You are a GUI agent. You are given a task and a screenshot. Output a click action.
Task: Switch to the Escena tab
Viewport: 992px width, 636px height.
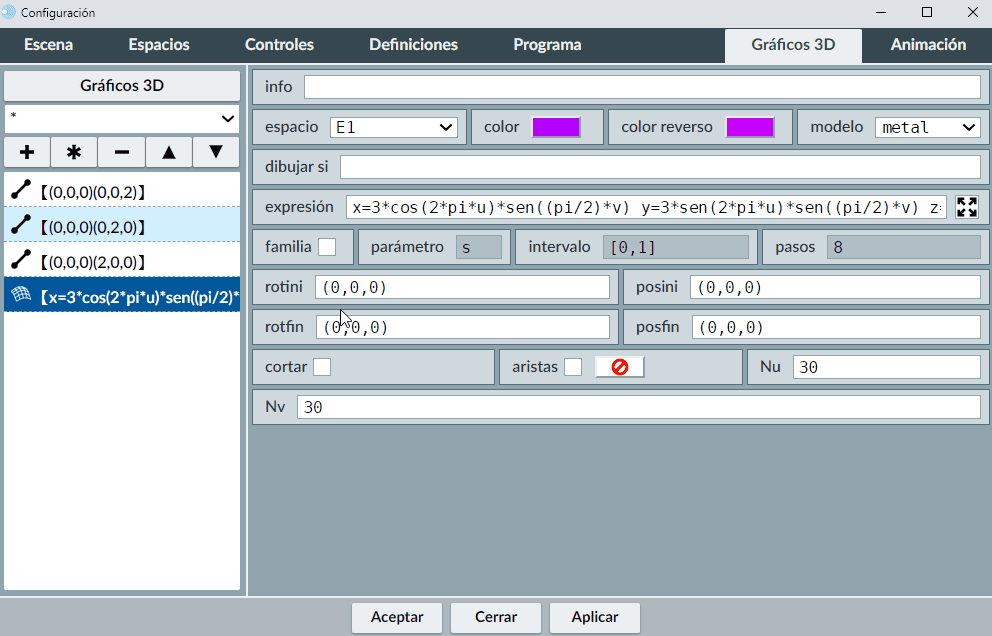(x=48, y=44)
